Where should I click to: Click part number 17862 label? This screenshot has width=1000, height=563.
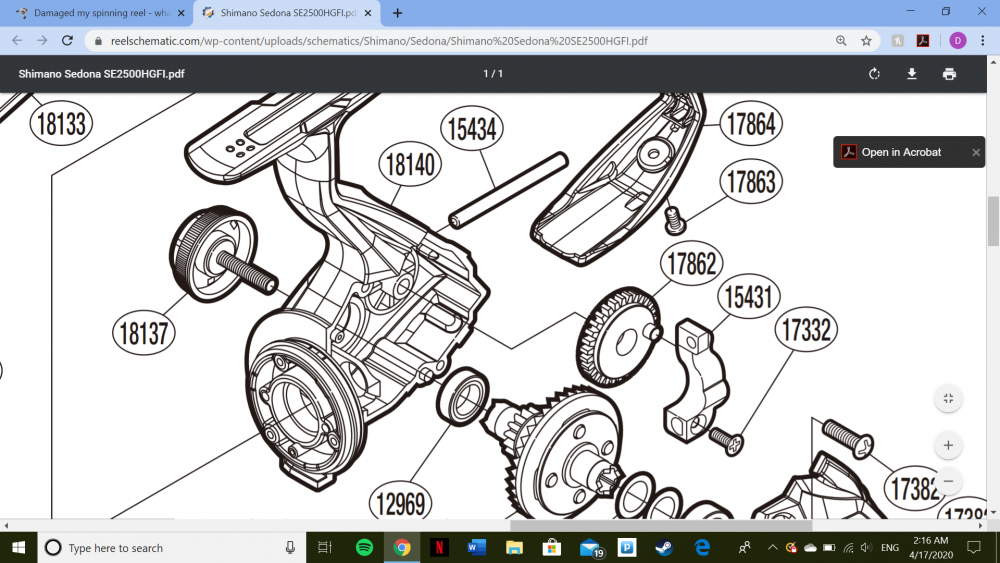coord(691,263)
